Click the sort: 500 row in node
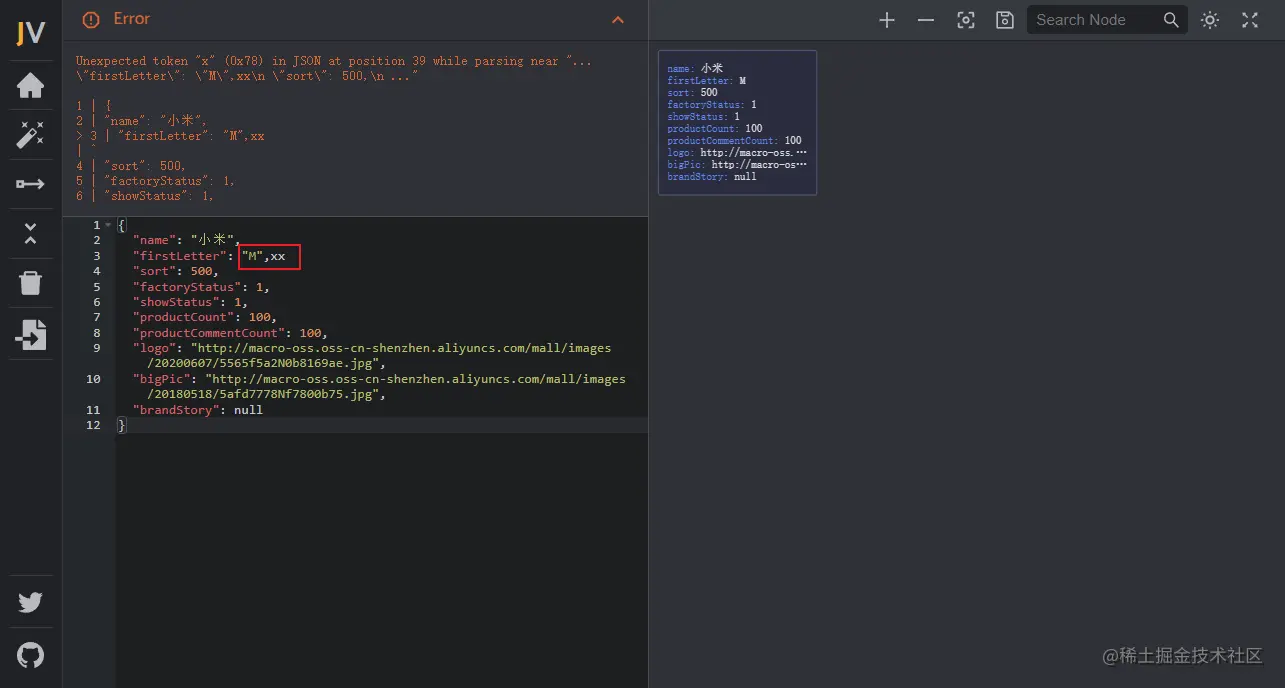 point(692,93)
